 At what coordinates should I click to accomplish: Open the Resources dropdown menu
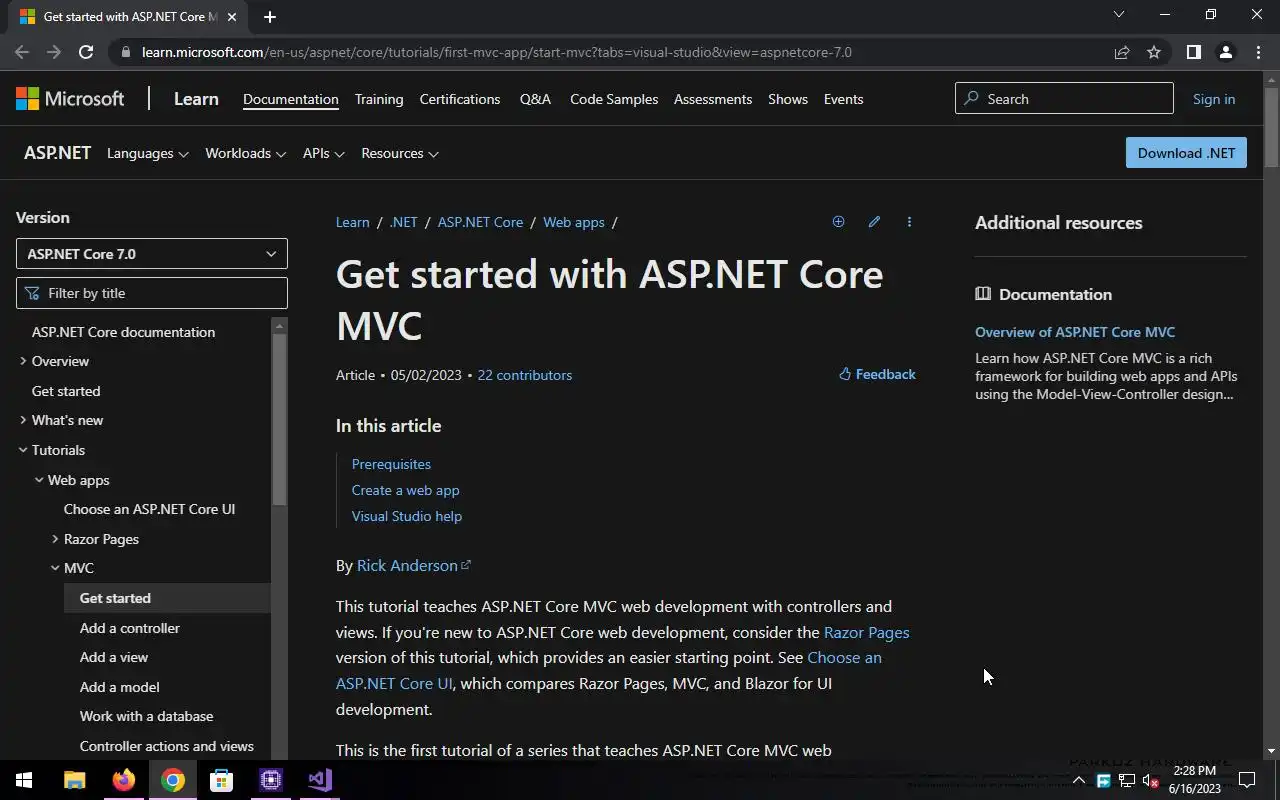coord(399,153)
